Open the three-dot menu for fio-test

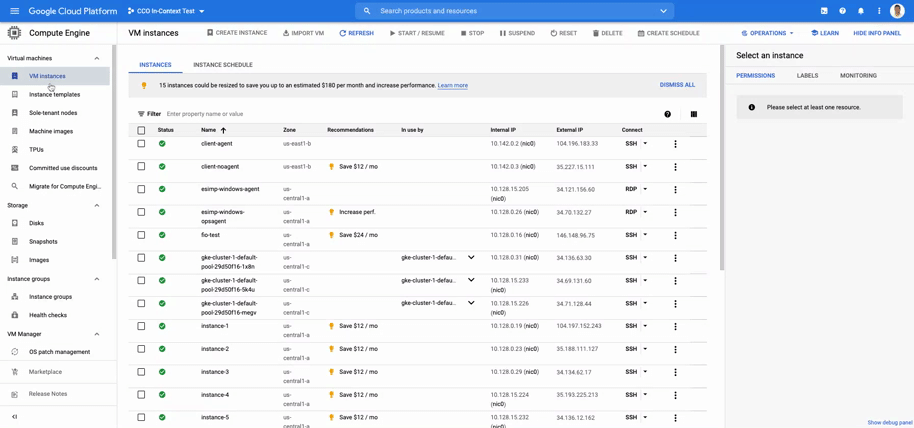pos(675,236)
